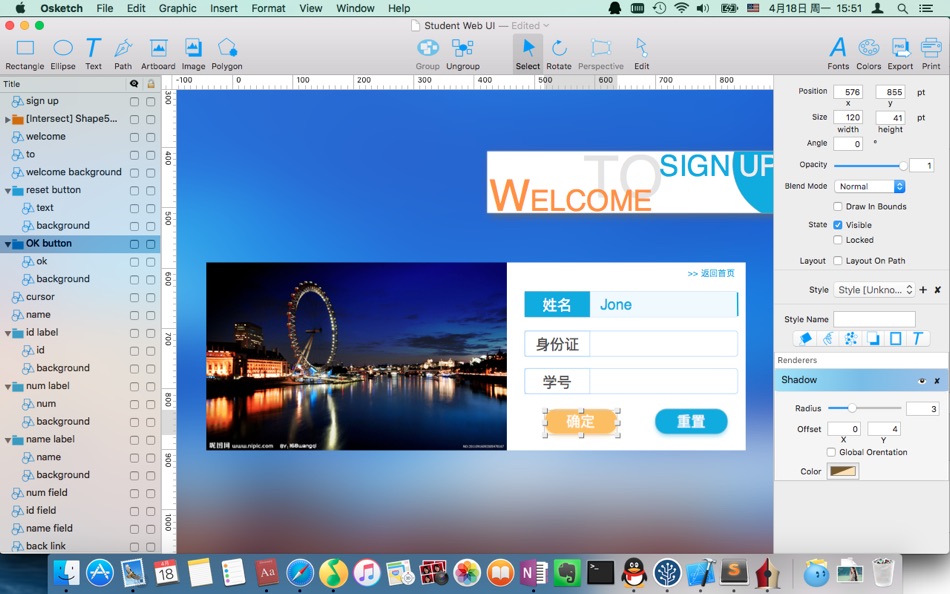The width and height of the screenshot is (950, 594).
Task: Select the Ellipse tool
Action: (x=62, y=54)
